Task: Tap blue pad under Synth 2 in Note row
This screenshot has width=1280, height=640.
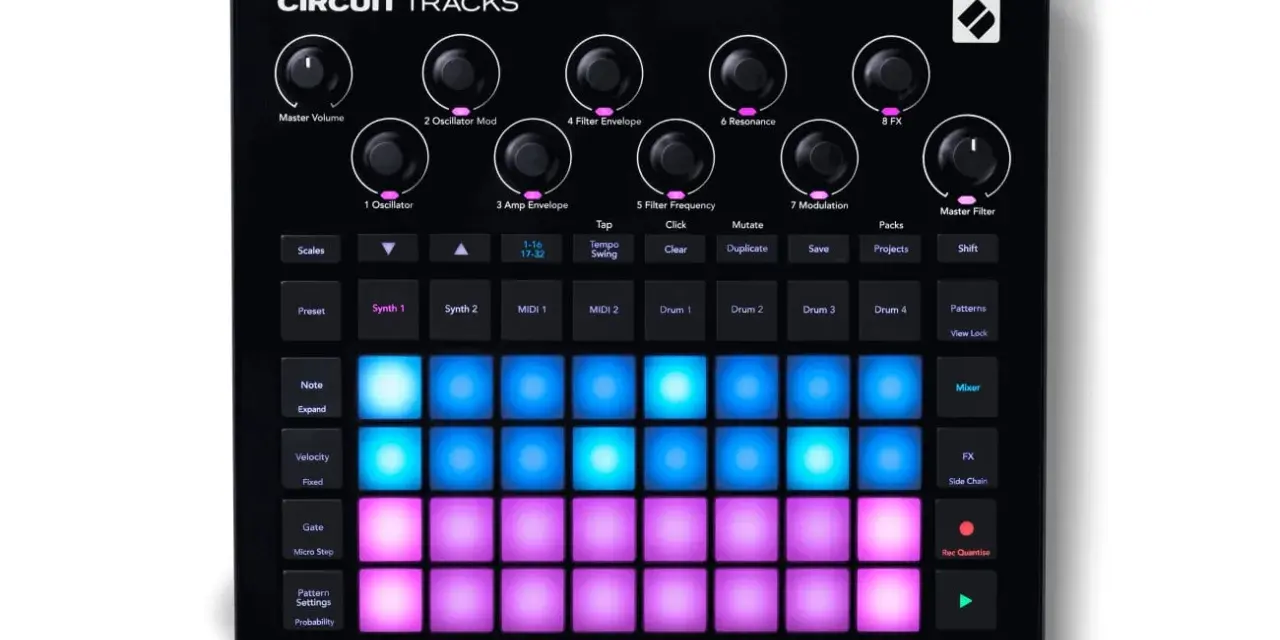Action: [461, 387]
